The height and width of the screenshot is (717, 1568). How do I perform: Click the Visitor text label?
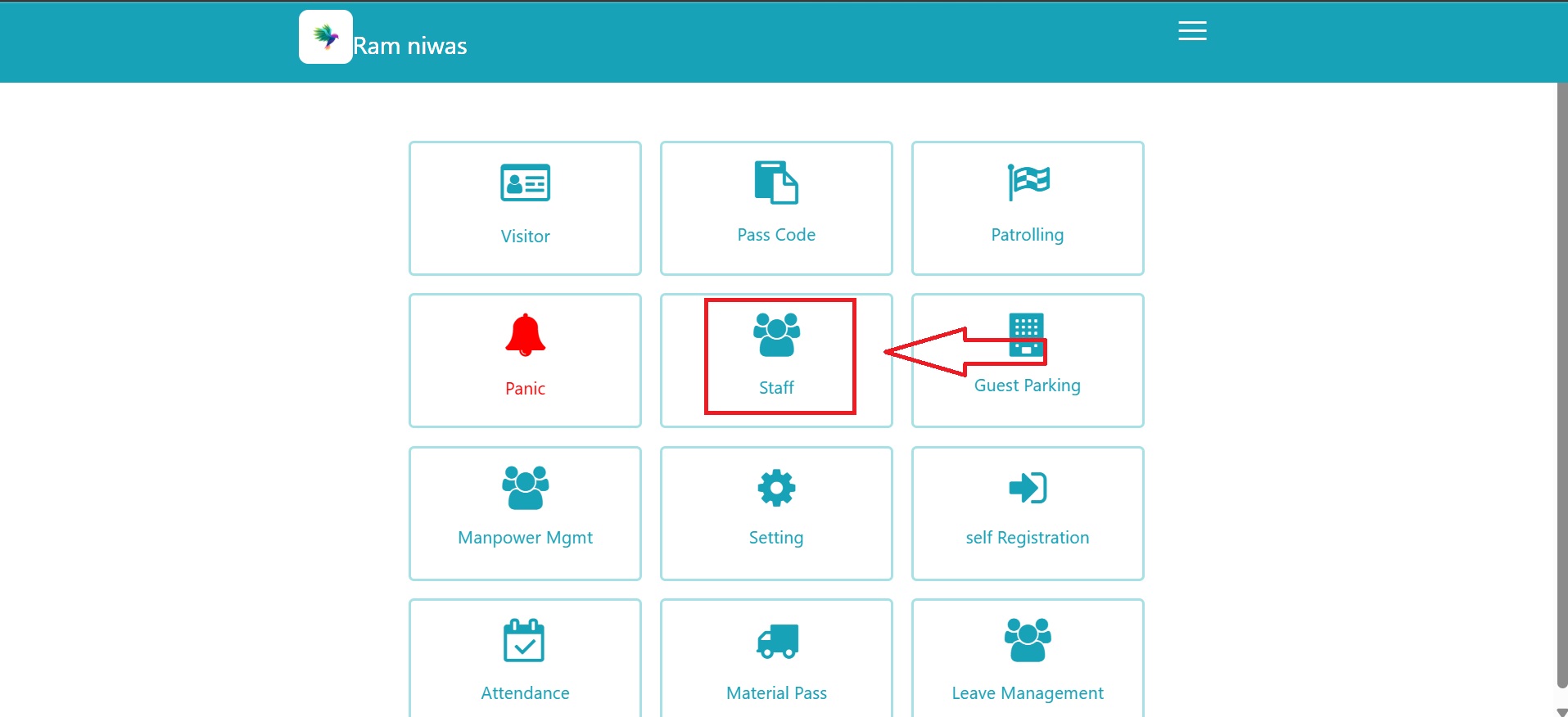coord(525,237)
